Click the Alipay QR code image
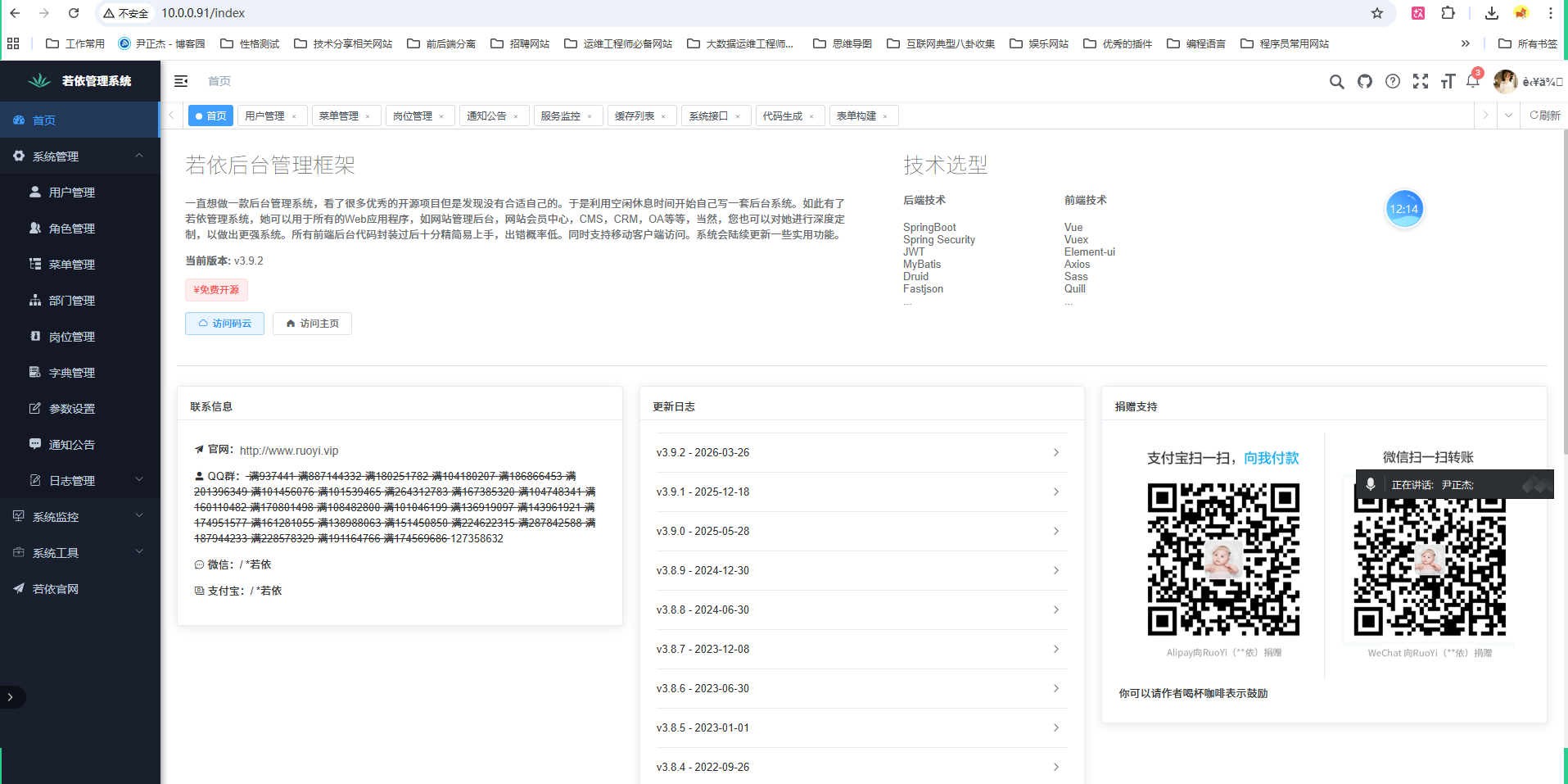Screen dimensions: 1568x784 tap(1223, 560)
